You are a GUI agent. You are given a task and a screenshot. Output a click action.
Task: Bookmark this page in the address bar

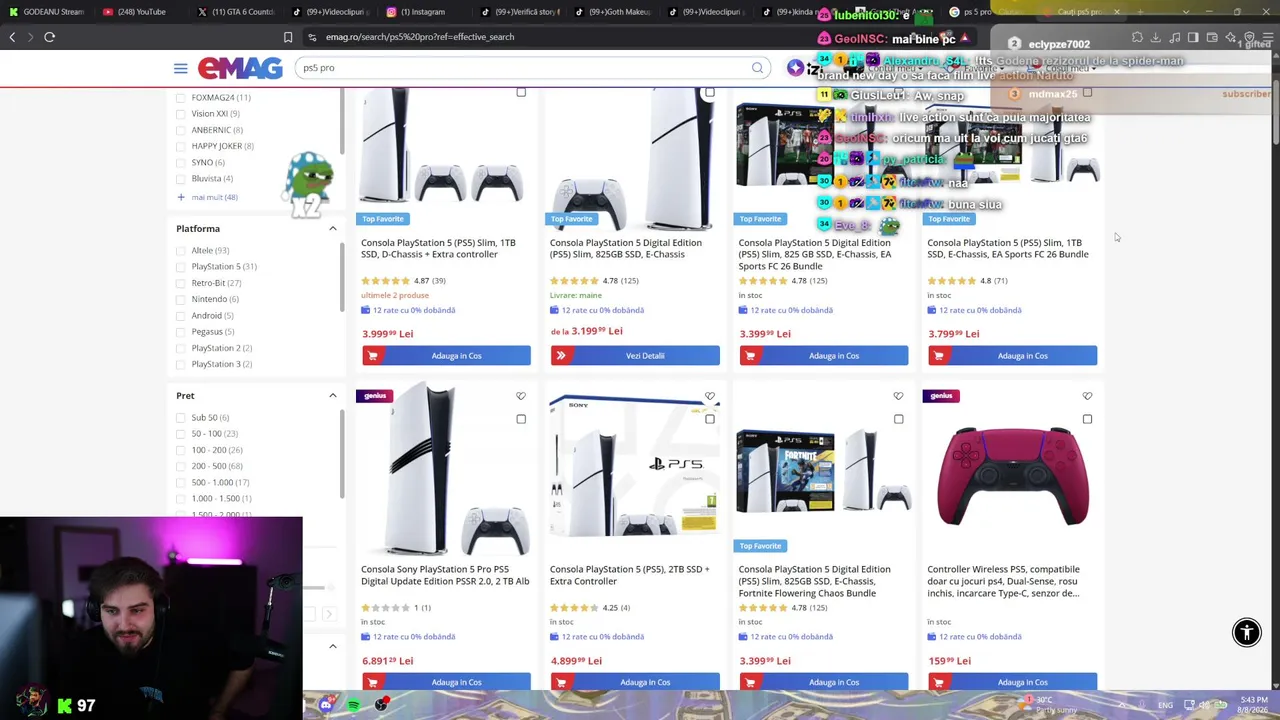pyautogui.click(x=288, y=37)
